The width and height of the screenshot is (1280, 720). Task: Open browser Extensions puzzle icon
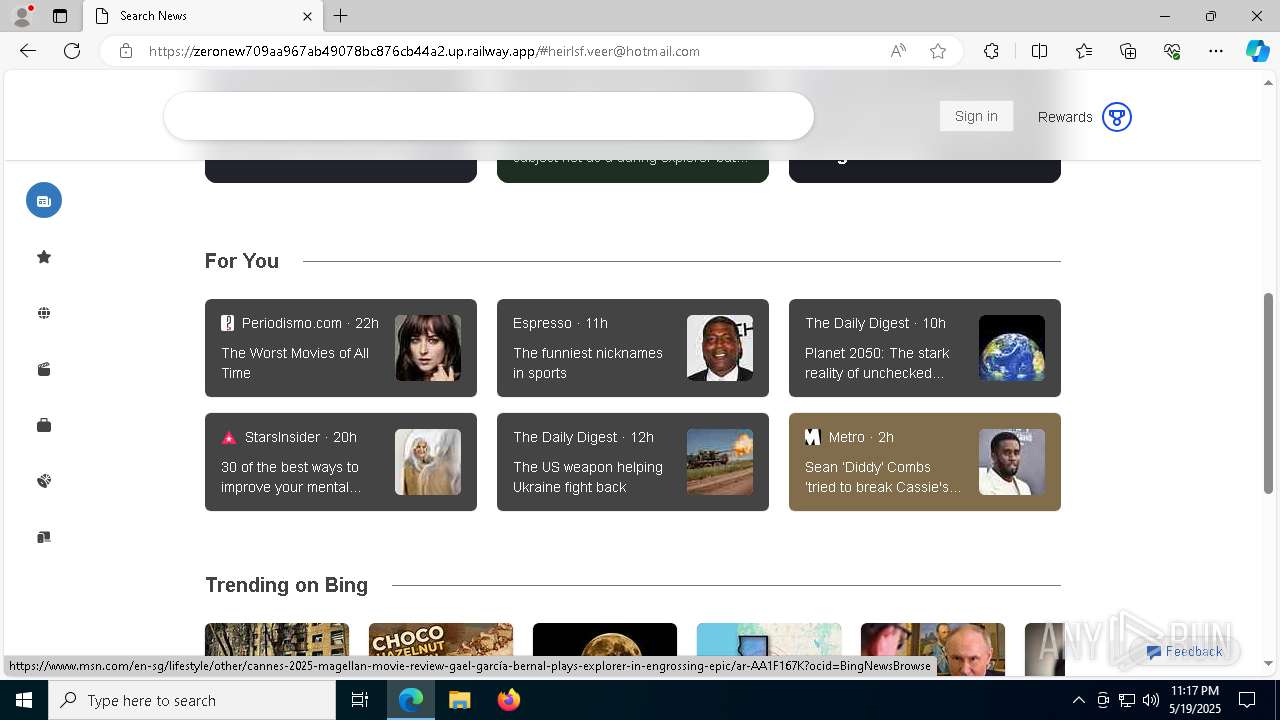pos(991,51)
